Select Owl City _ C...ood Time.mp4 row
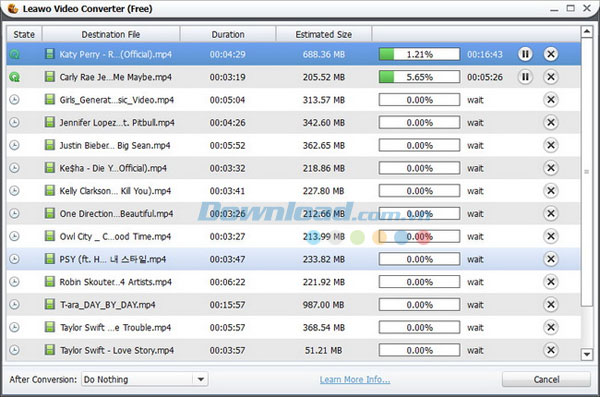The height and width of the screenshot is (397, 600). coord(293,236)
